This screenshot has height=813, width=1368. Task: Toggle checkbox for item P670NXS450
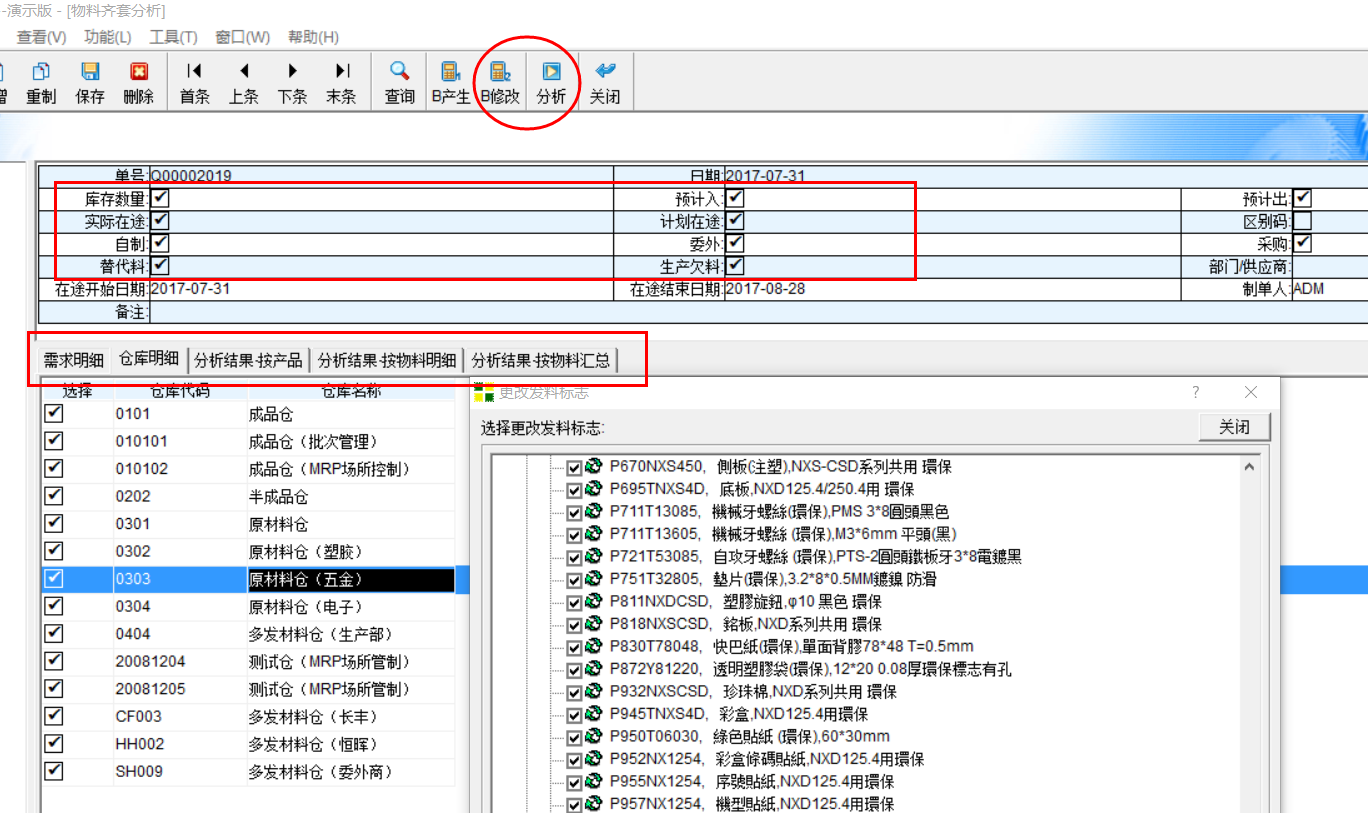click(x=574, y=467)
